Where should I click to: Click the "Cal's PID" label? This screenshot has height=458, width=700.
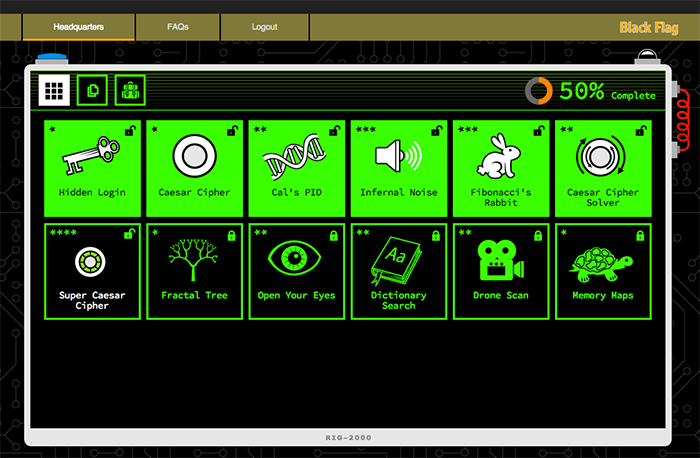coord(296,193)
